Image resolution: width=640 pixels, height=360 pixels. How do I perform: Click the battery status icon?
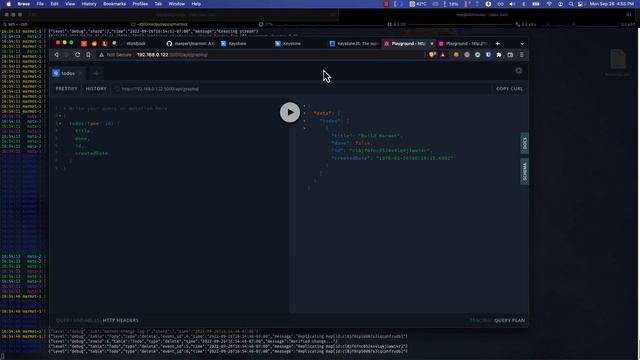pyautogui.click(x=536, y=4)
